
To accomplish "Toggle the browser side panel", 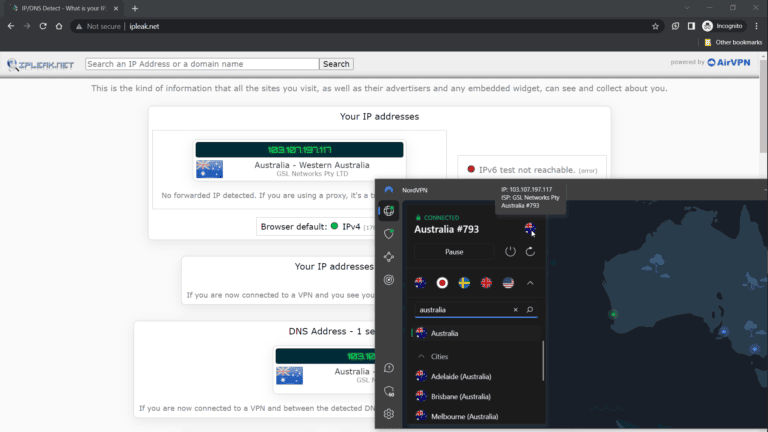I will pyautogui.click(x=691, y=26).
